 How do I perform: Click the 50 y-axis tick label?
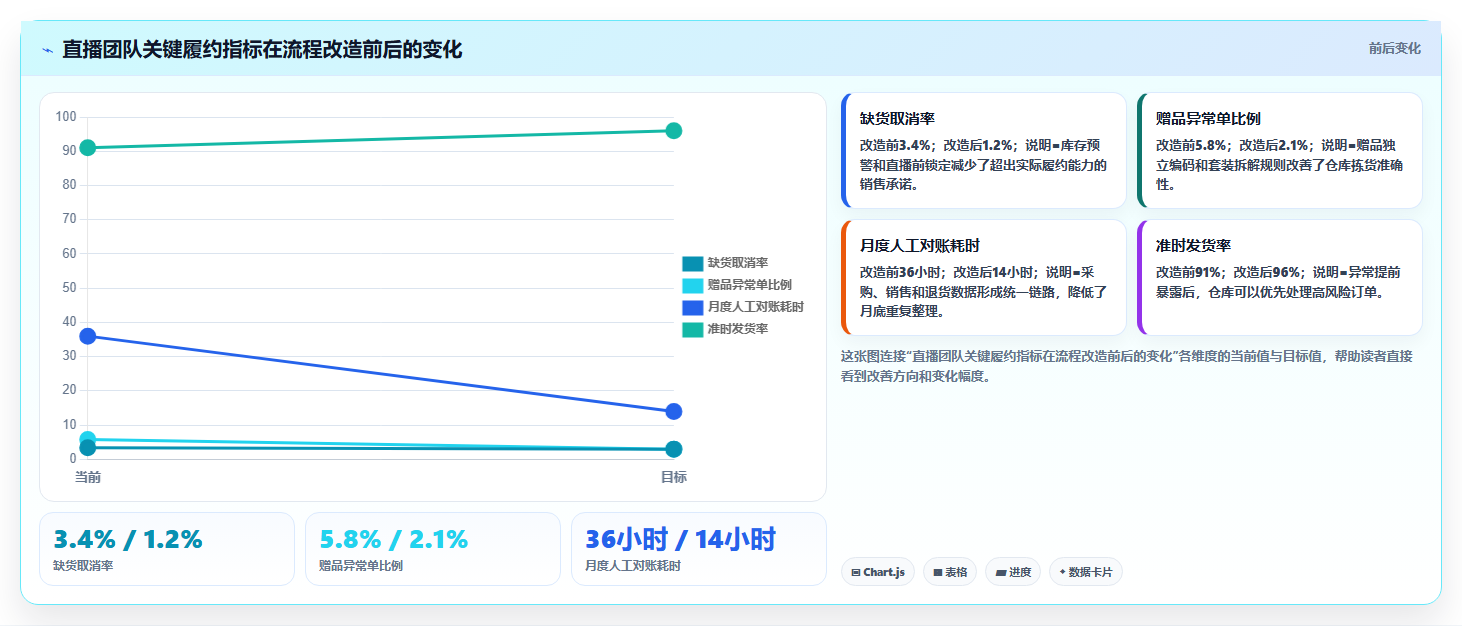(69, 288)
